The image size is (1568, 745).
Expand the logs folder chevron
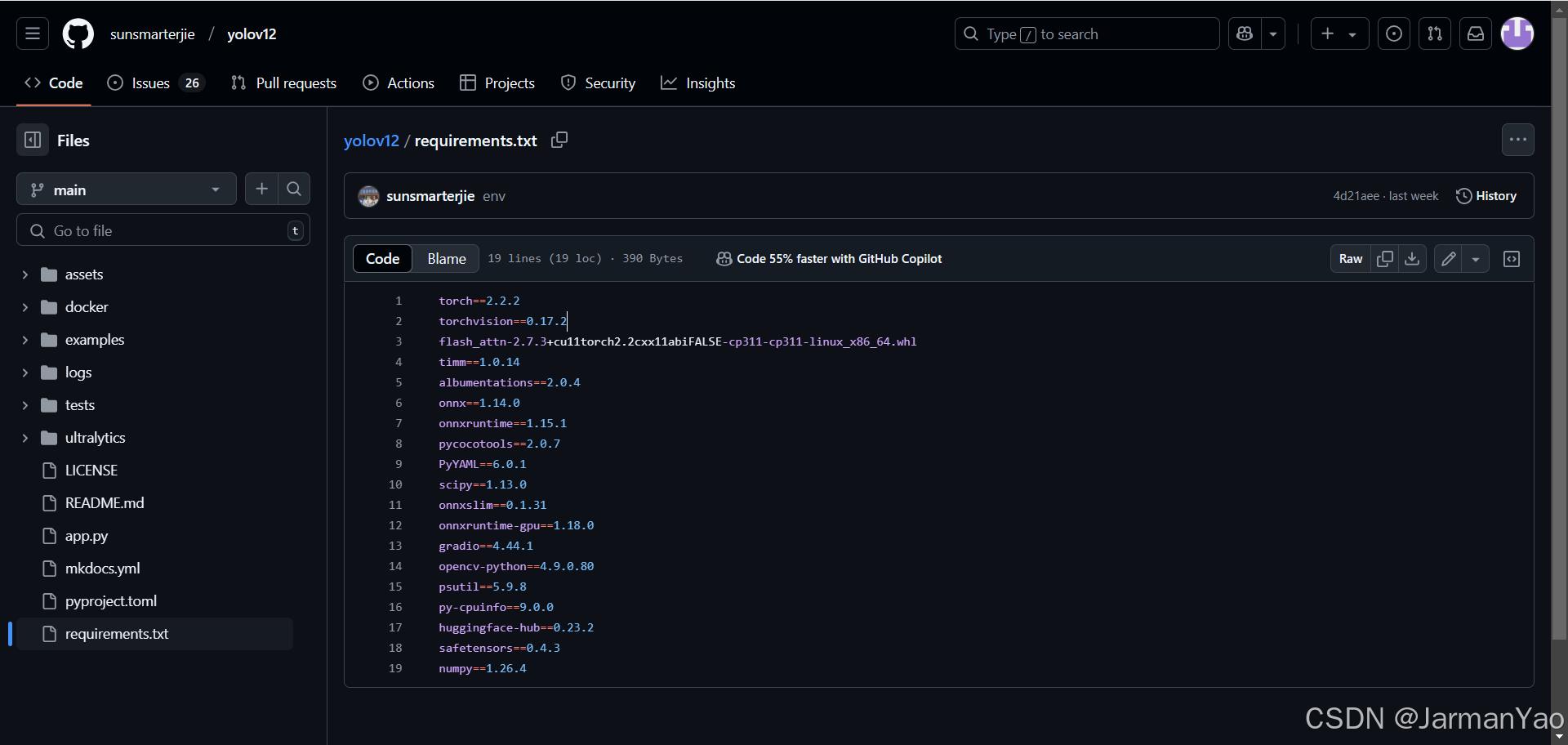[x=25, y=372]
